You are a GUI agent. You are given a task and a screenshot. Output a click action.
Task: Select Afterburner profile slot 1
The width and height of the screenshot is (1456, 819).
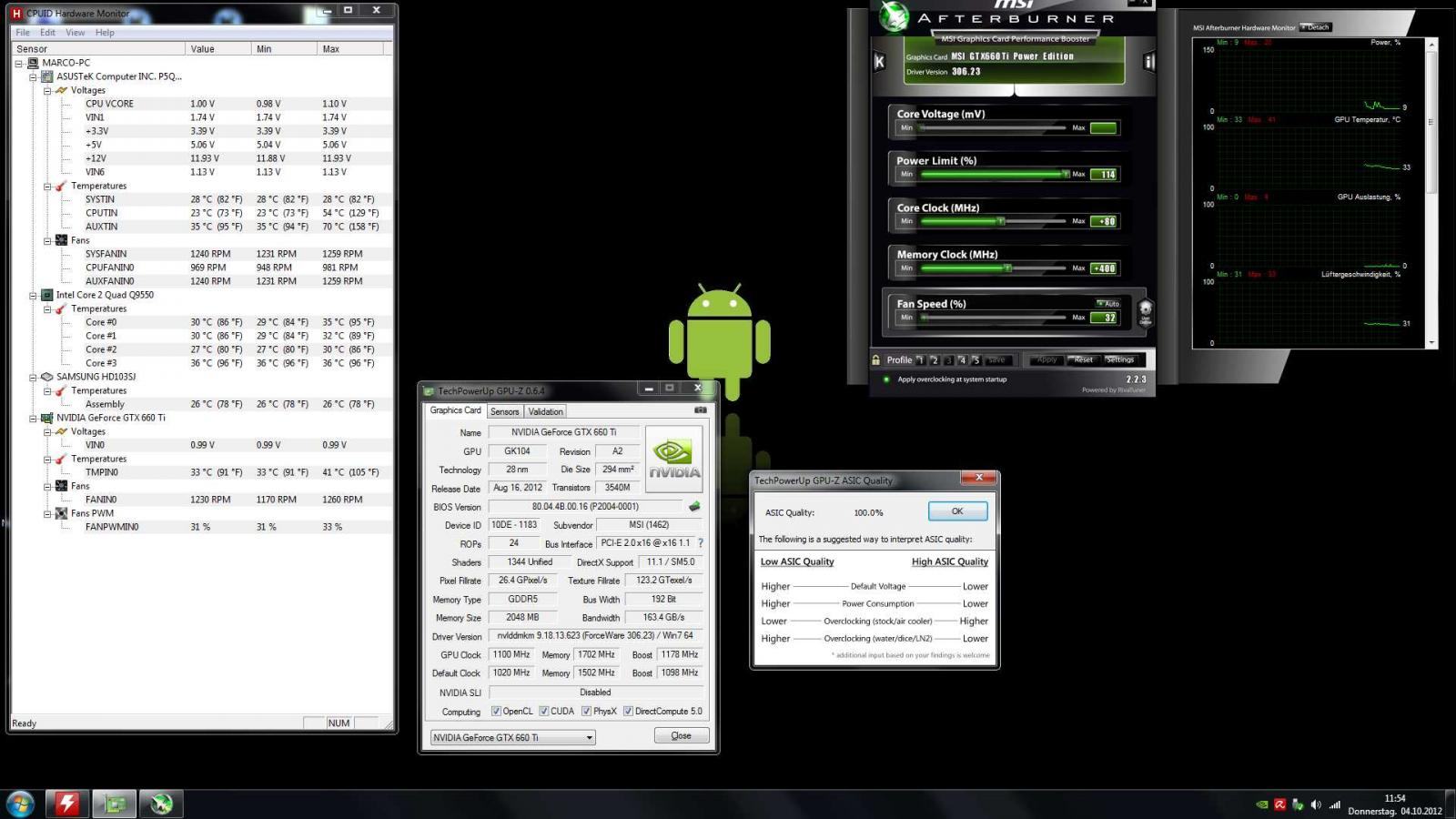click(x=920, y=359)
